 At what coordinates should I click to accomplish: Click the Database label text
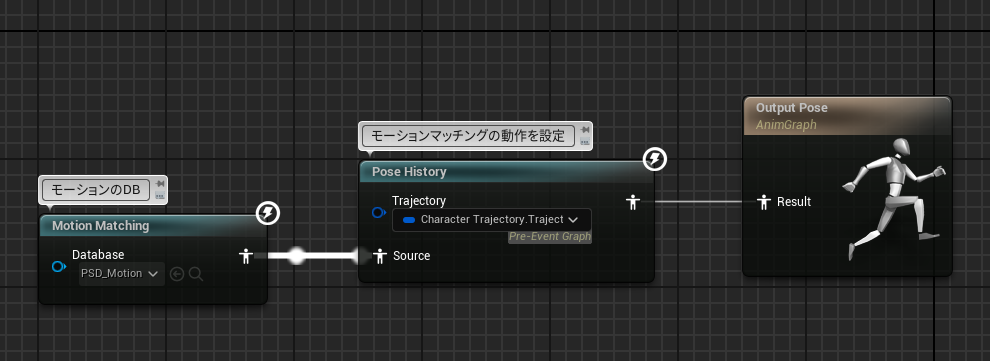coord(98,254)
